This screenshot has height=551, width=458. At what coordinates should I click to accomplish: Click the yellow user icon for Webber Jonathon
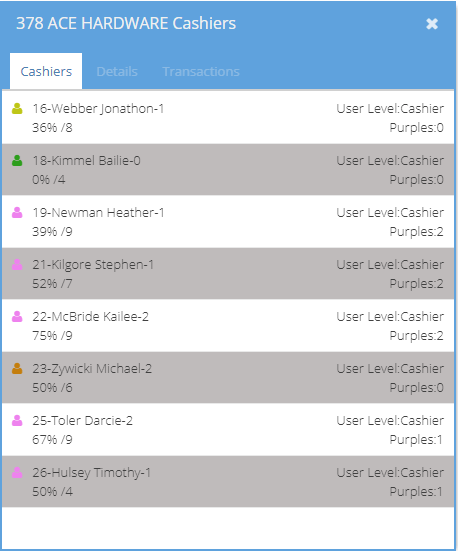tap(17, 109)
